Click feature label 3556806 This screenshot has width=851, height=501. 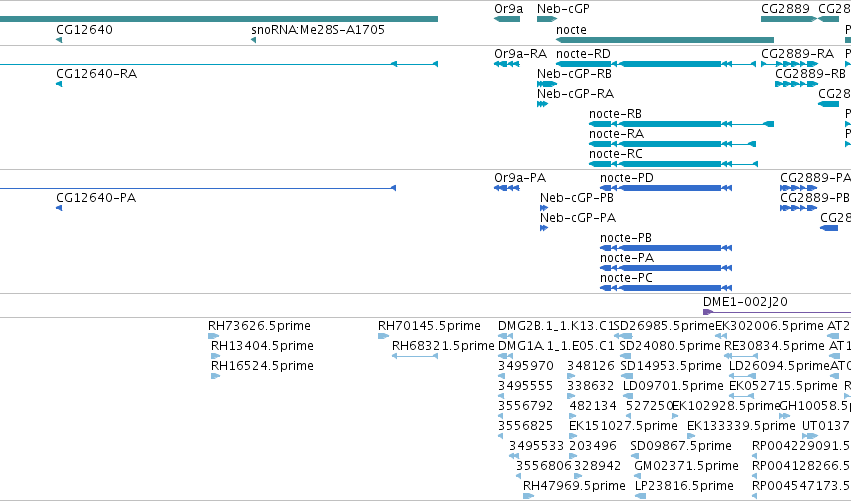click(x=544, y=467)
